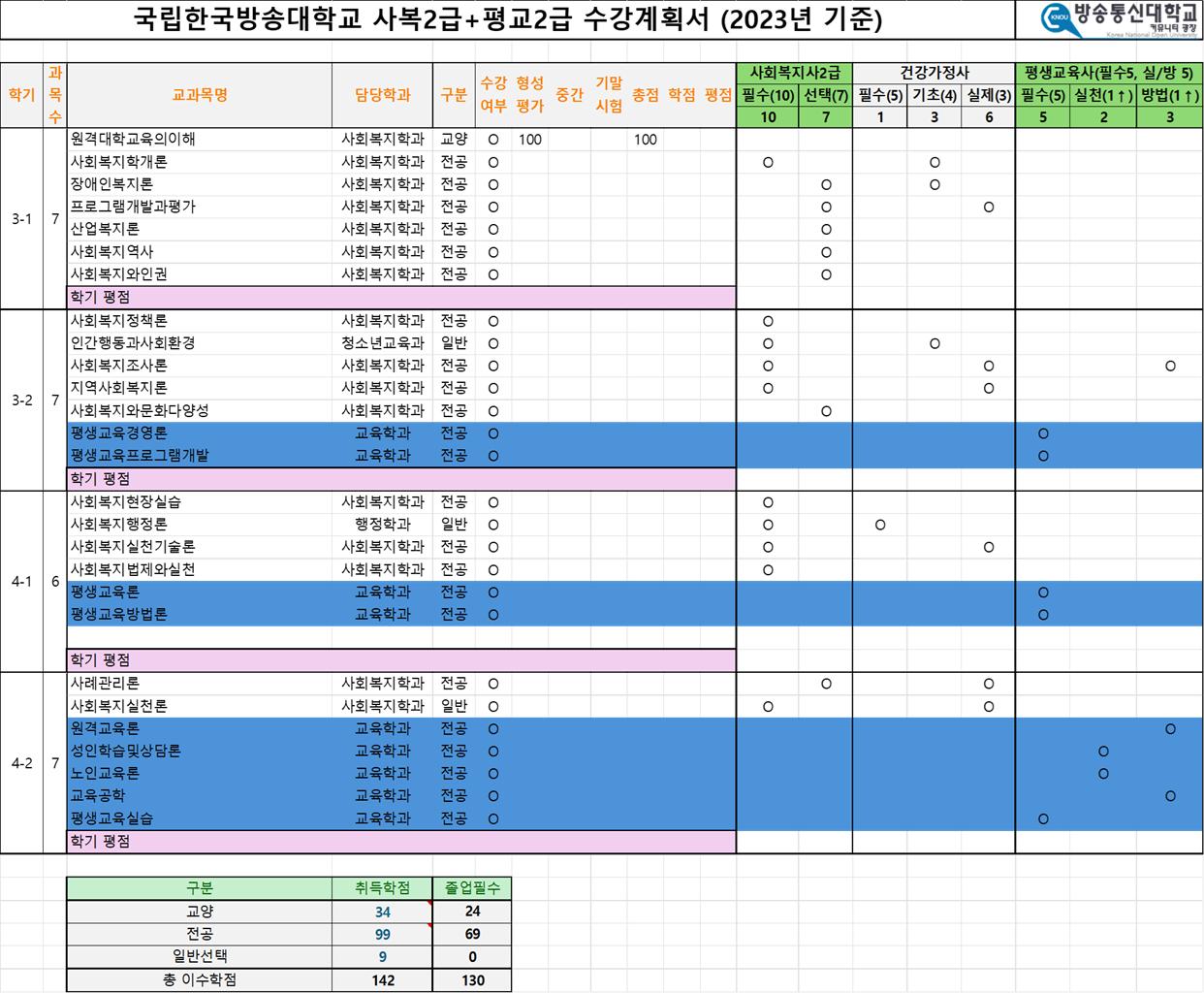The width and height of the screenshot is (1204, 993).
Task: Select the 졸업필수 summary header
Action: [x=472, y=888]
